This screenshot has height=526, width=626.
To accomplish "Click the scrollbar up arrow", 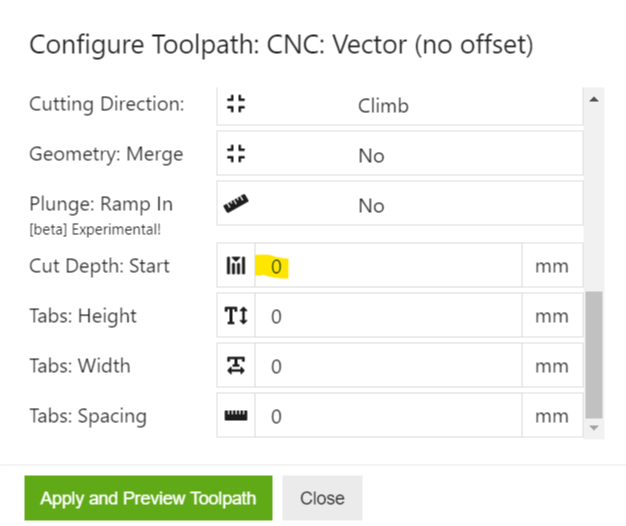I will pyautogui.click(x=594, y=99).
